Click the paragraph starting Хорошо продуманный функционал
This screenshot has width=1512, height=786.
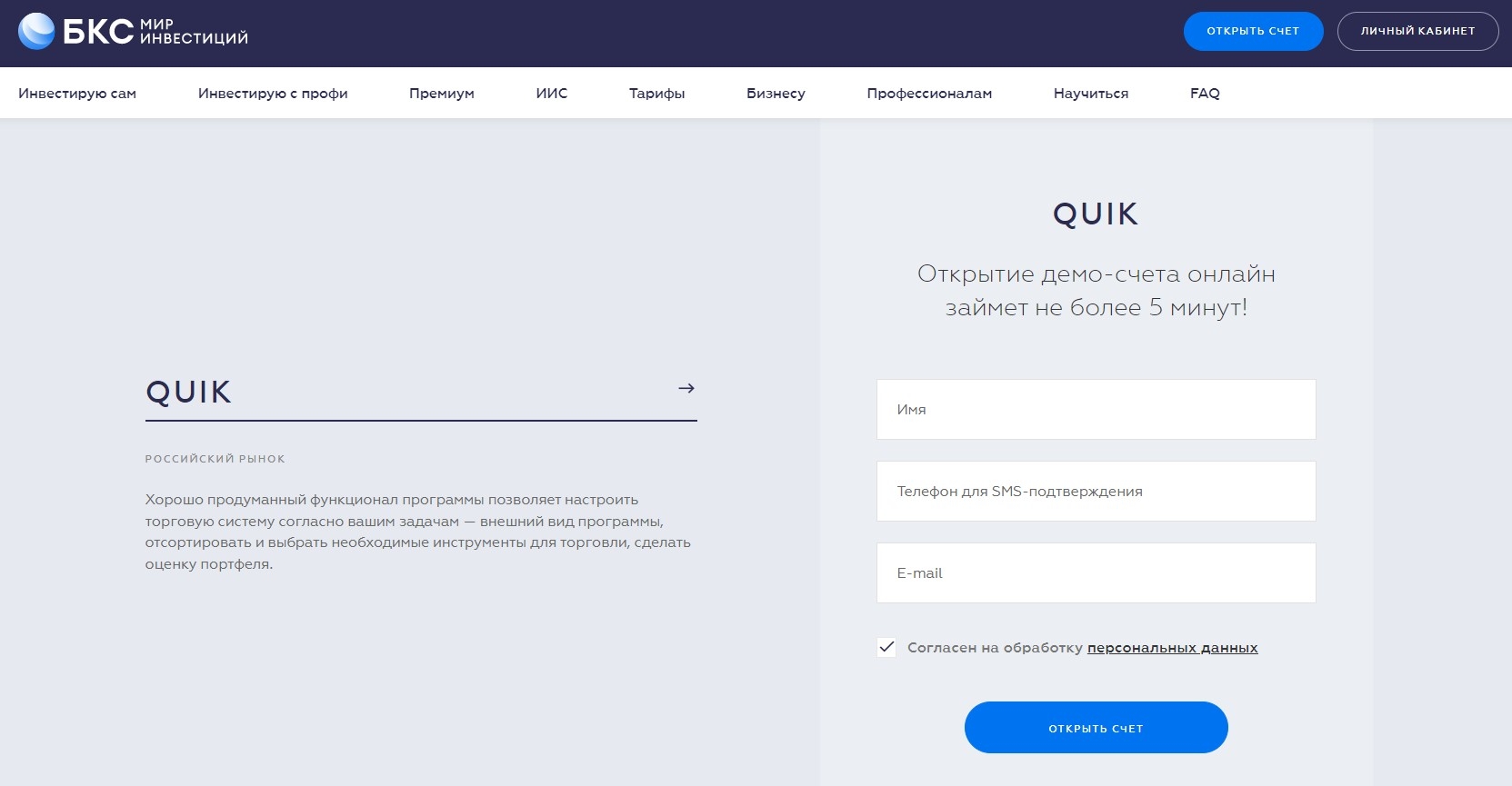(x=418, y=532)
